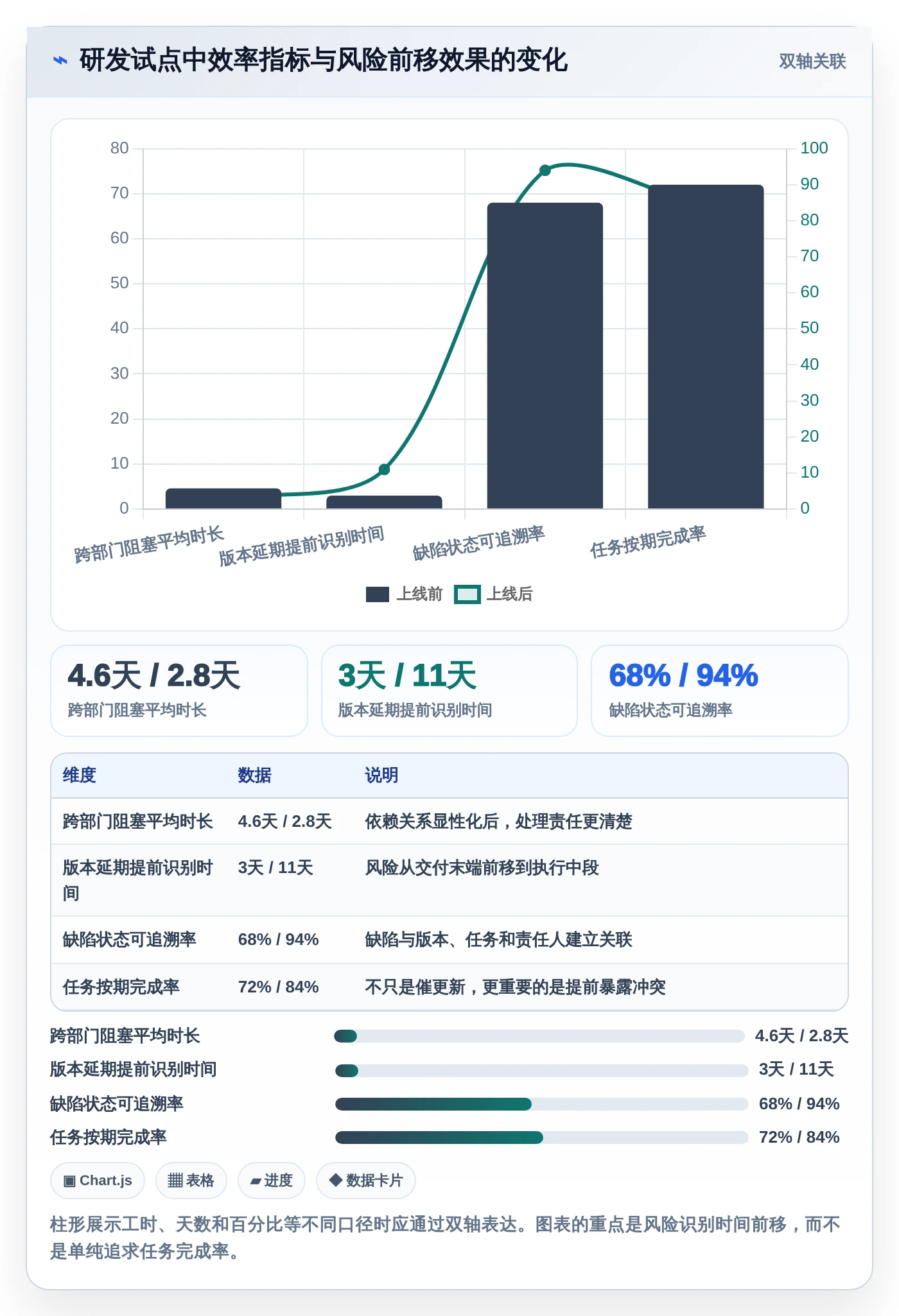Viewport: 899px width, 1316px height.
Task: Click the 任务按期完成率 progress bar
Action: (542, 1138)
